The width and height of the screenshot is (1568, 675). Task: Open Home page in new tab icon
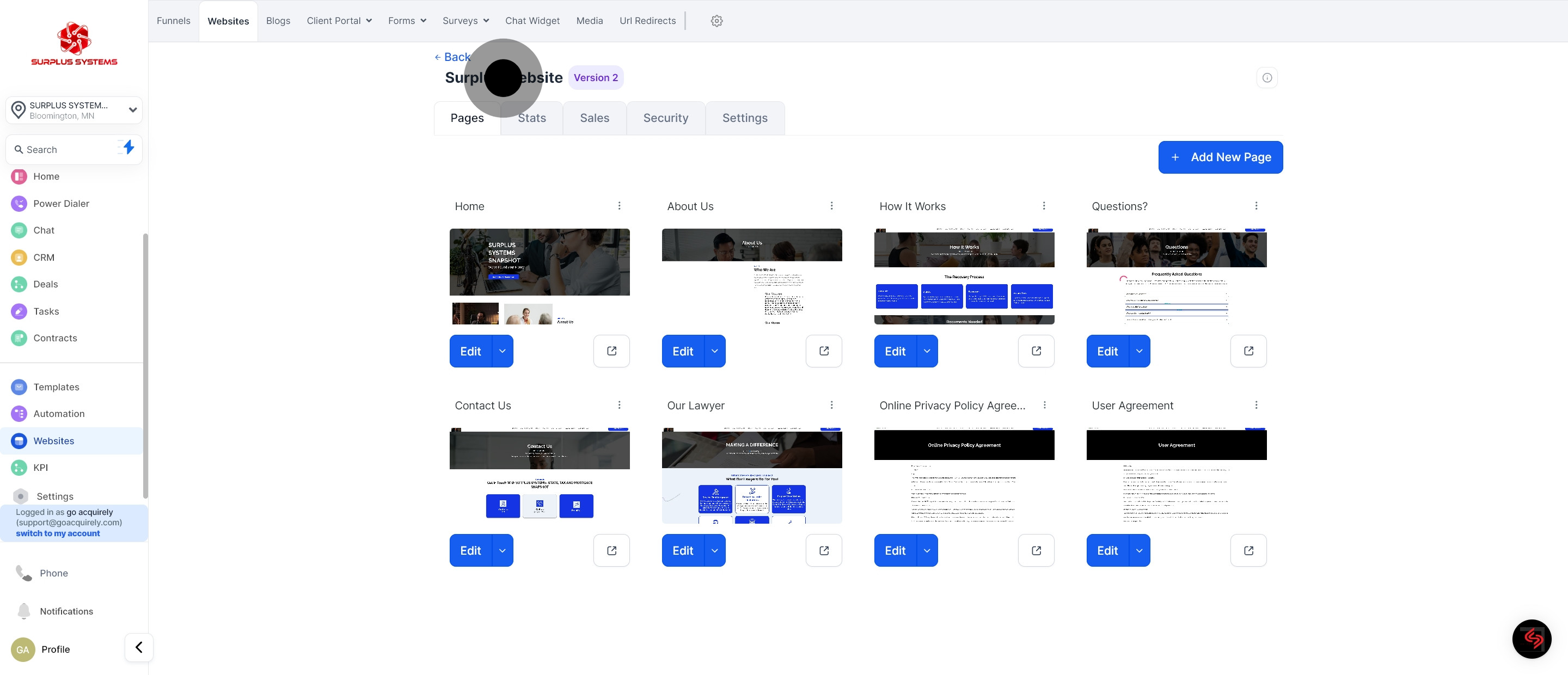(x=611, y=351)
